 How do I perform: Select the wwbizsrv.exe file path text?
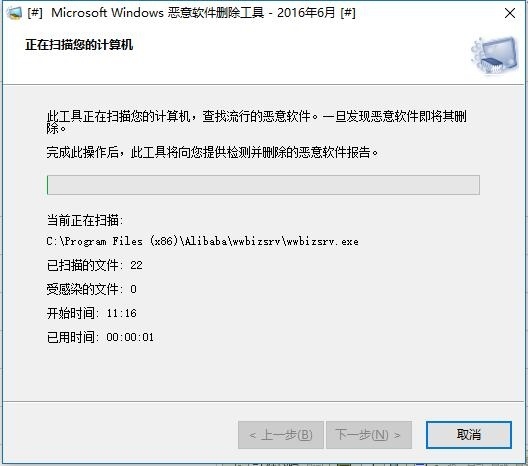point(202,241)
